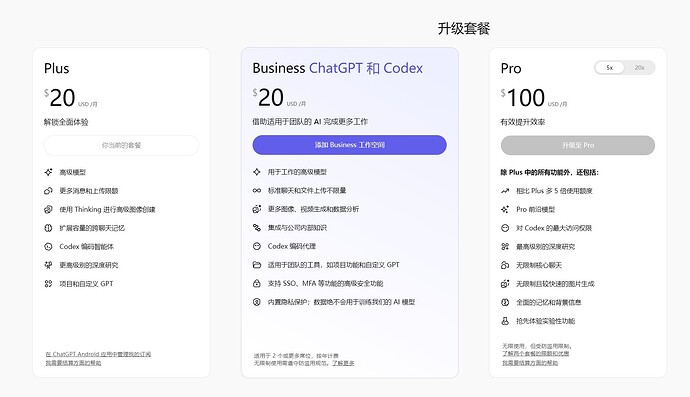Screen dimensions: 690x397
Task: Click the icon beside Codex 编码智能体
Action: tap(48, 246)
